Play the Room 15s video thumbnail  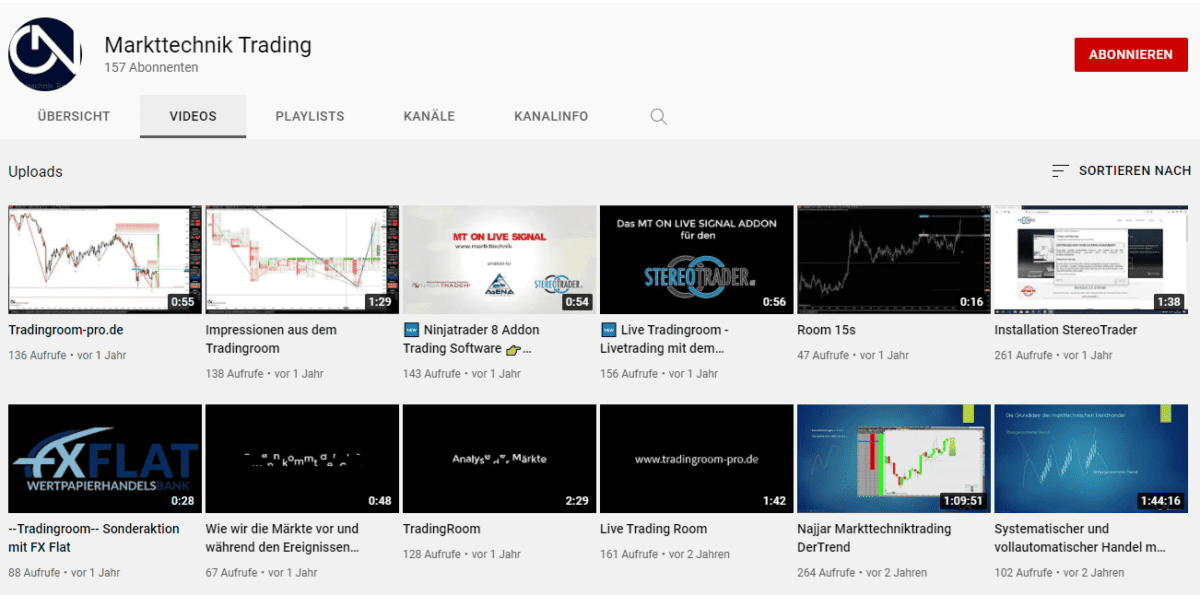893,258
